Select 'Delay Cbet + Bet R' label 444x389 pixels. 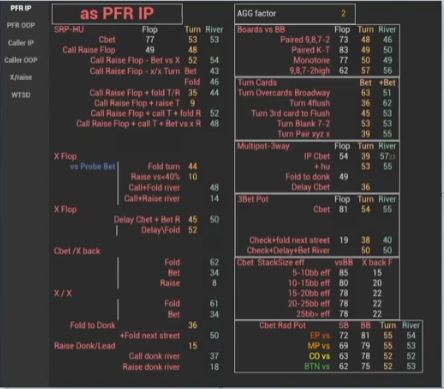pyautogui.click(x=147, y=220)
